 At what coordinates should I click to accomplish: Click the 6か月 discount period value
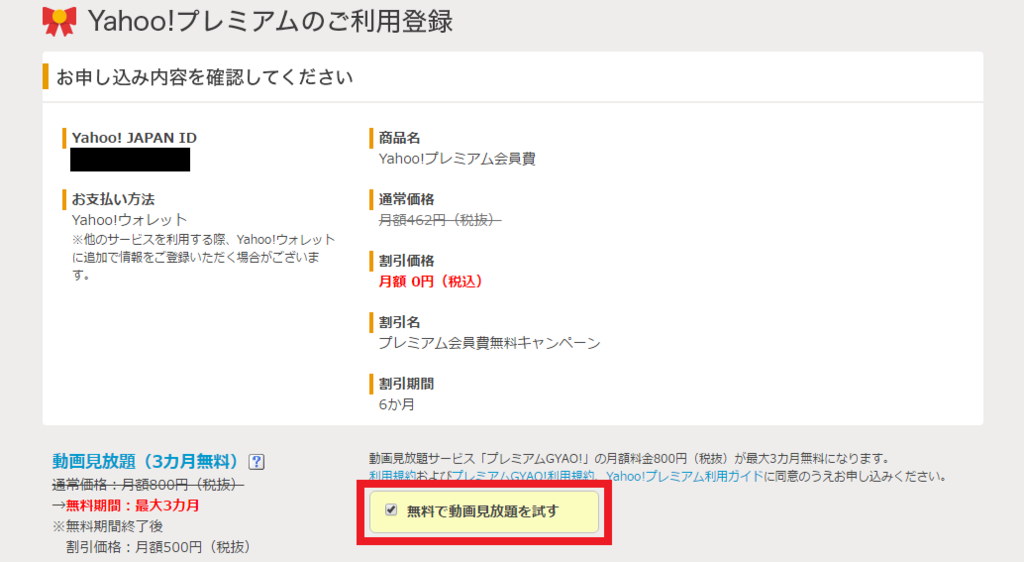396,405
